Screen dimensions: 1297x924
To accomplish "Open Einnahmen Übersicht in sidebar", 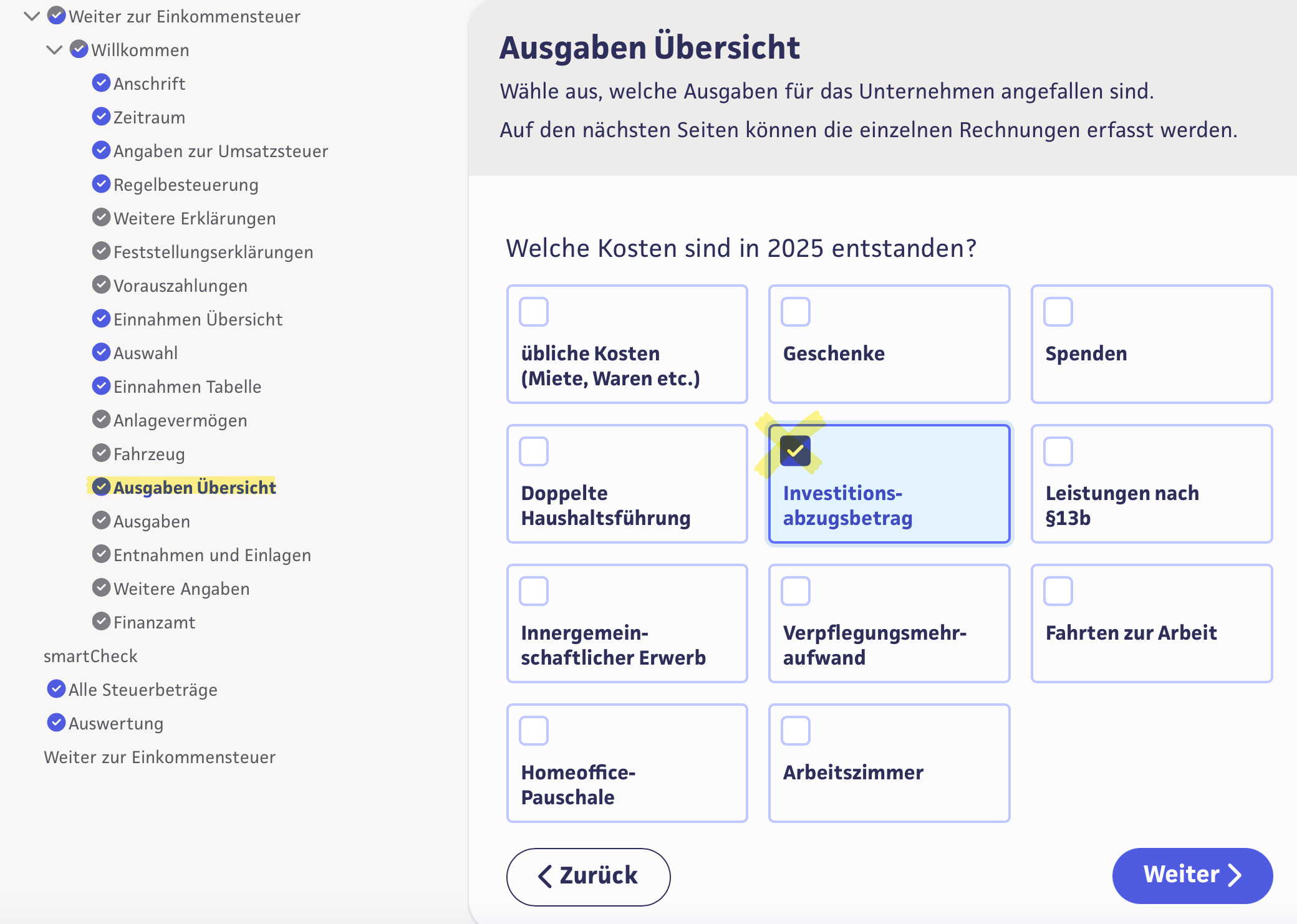I will click(198, 319).
